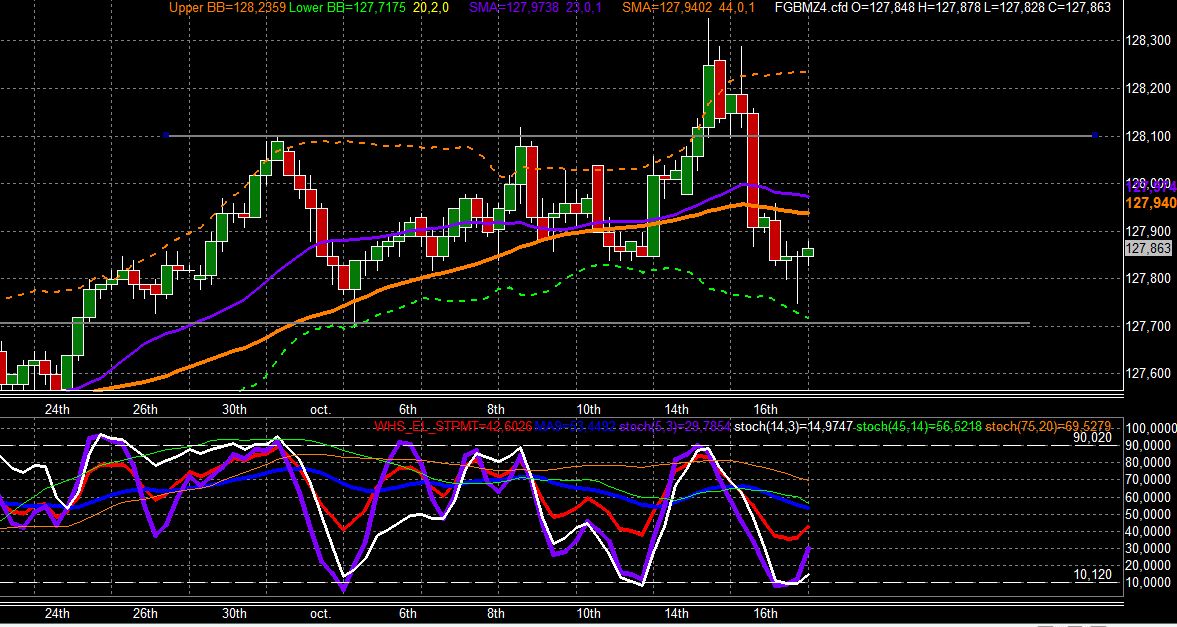Select the left blue handle of the 128,100 line
The image size is (1177, 627).
pyautogui.click(x=167, y=135)
